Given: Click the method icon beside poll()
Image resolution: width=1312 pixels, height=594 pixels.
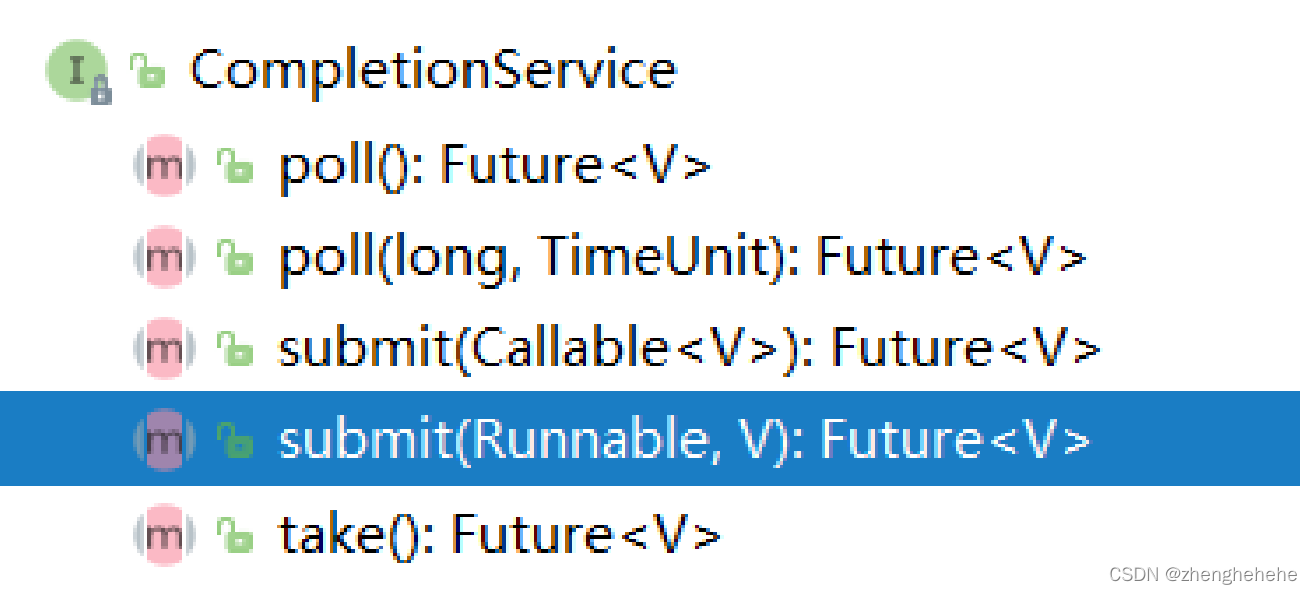Looking at the screenshot, I should [x=162, y=165].
